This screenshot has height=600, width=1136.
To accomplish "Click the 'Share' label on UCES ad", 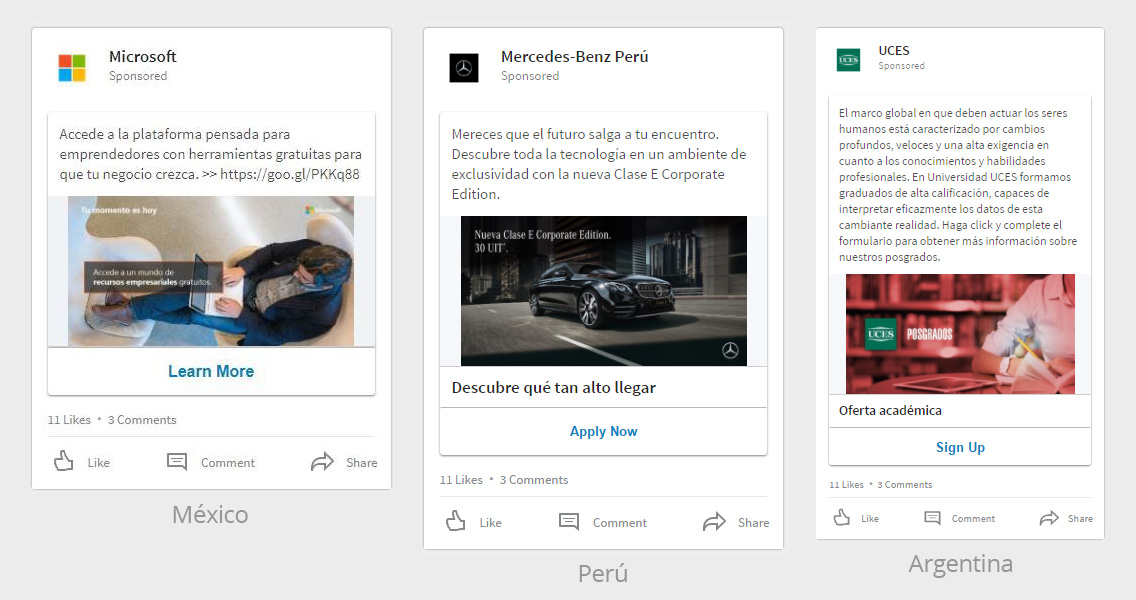I will pyautogui.click(x=1080, y=518).
